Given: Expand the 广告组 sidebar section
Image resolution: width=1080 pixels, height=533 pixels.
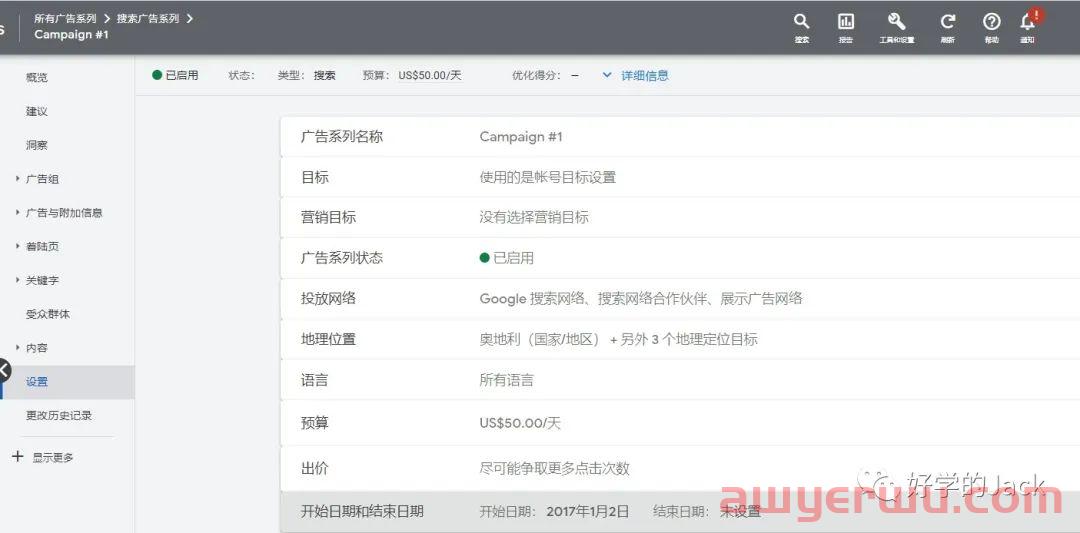Looking at the screenshot, I should pyautogui.click(x=17, y=179).
